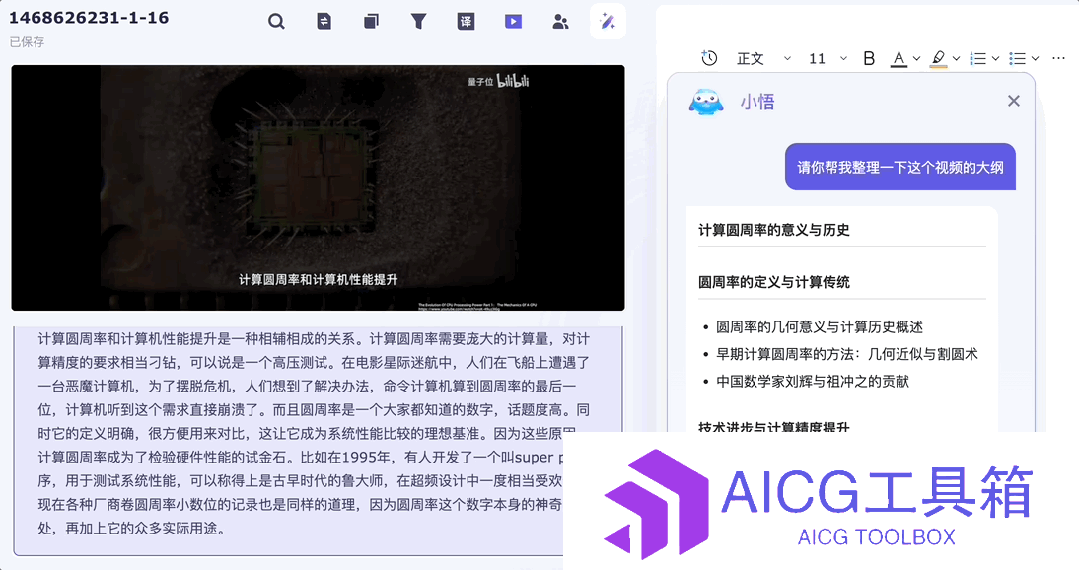Click the video subtitle 计算圆周率和计算机性能提升
Viewport: 1079px width, 570px height.
318,279
